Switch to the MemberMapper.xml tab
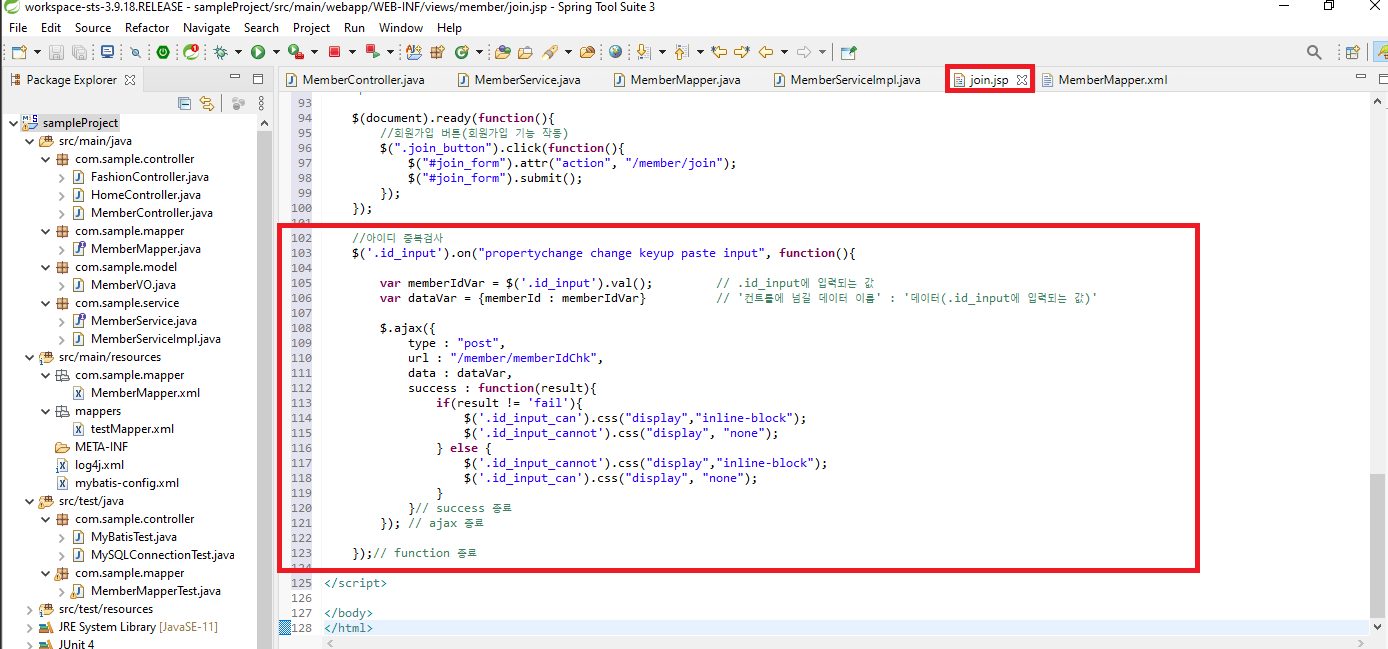The width and height of the screenshot is (1388, 649). [x=1103, y=80]
